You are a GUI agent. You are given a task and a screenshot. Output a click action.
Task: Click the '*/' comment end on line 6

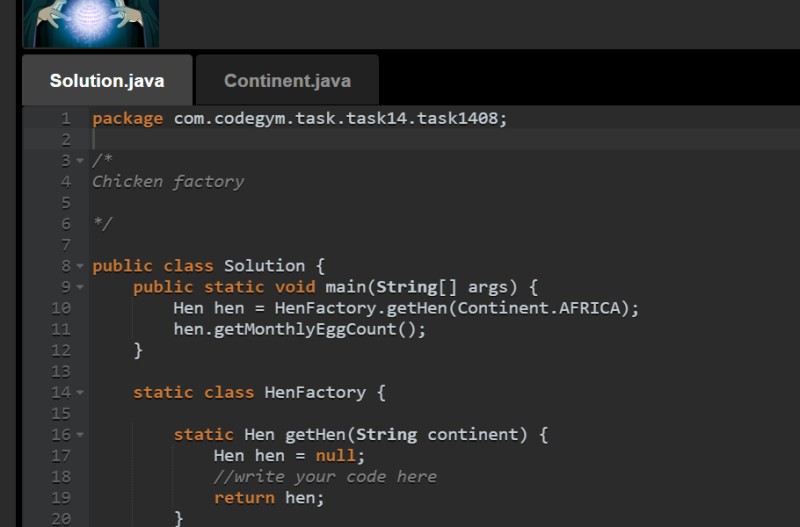point(103,223)
